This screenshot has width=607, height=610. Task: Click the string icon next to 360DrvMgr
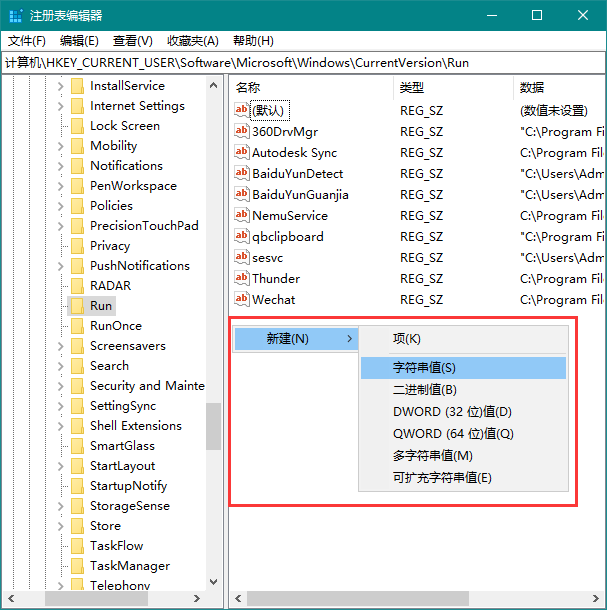242,131
